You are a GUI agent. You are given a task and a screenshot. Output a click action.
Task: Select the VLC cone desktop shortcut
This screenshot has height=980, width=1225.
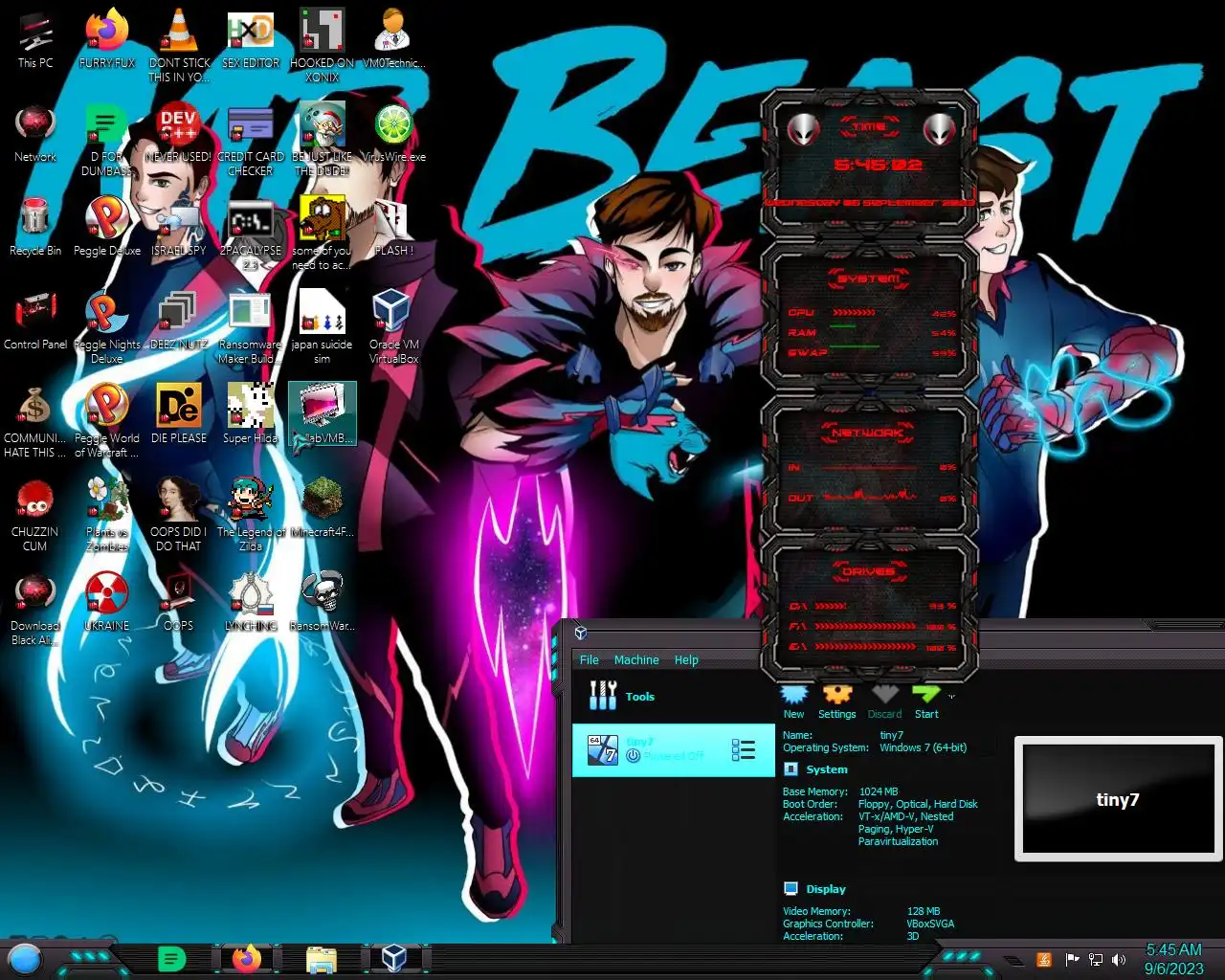click(179, 47)
